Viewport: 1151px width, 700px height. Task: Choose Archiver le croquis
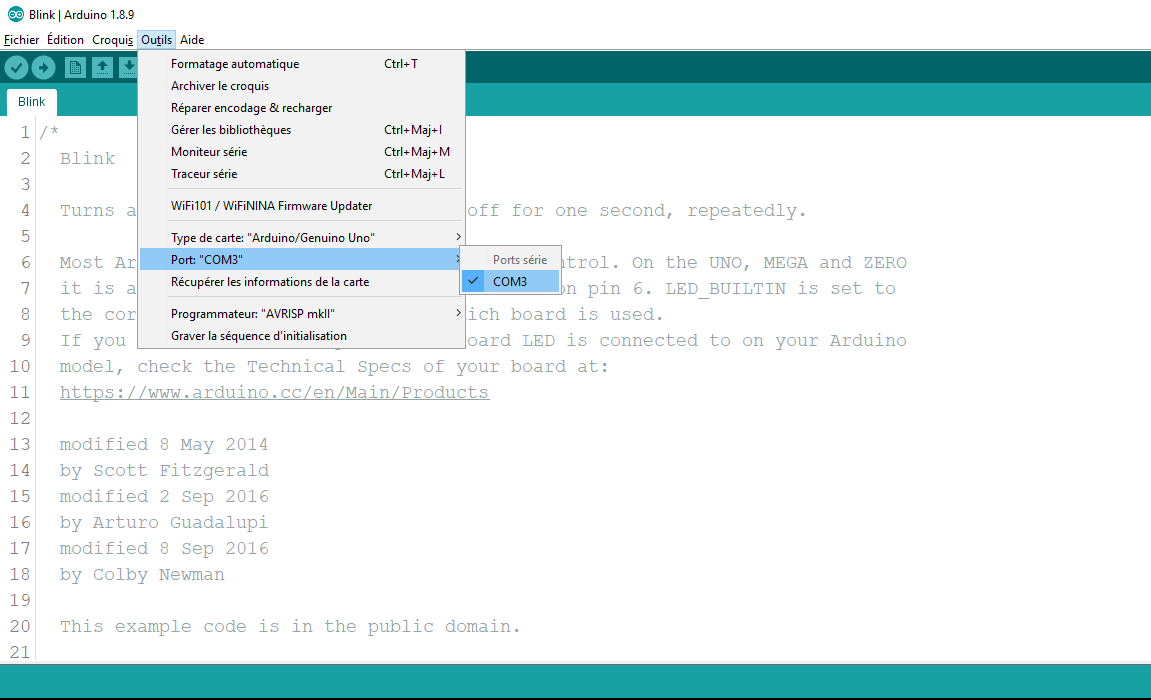[302, 86]
